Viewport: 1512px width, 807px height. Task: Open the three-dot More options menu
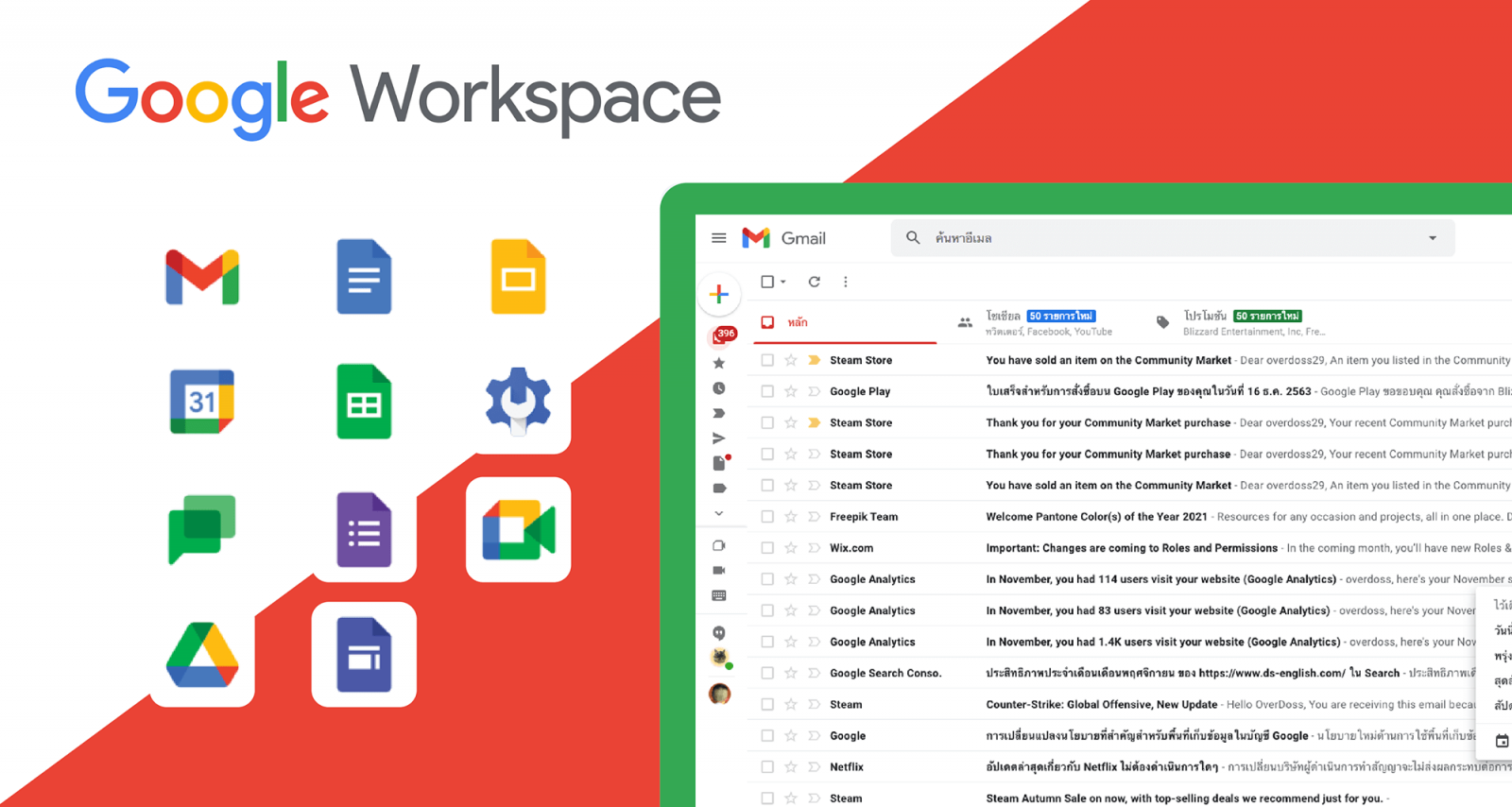tap(846, 282)
